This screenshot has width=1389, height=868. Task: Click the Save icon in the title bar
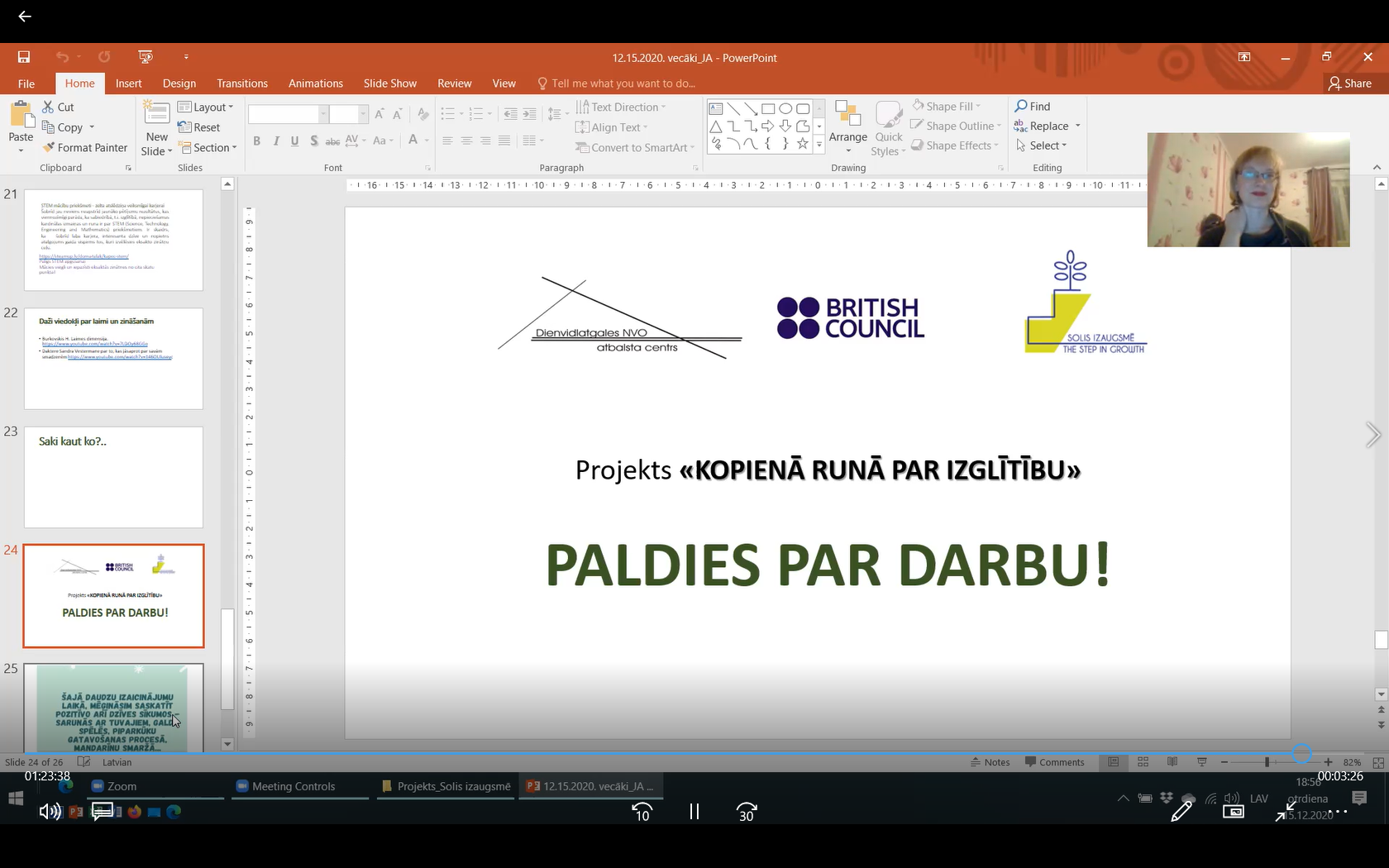pos(24,57)
